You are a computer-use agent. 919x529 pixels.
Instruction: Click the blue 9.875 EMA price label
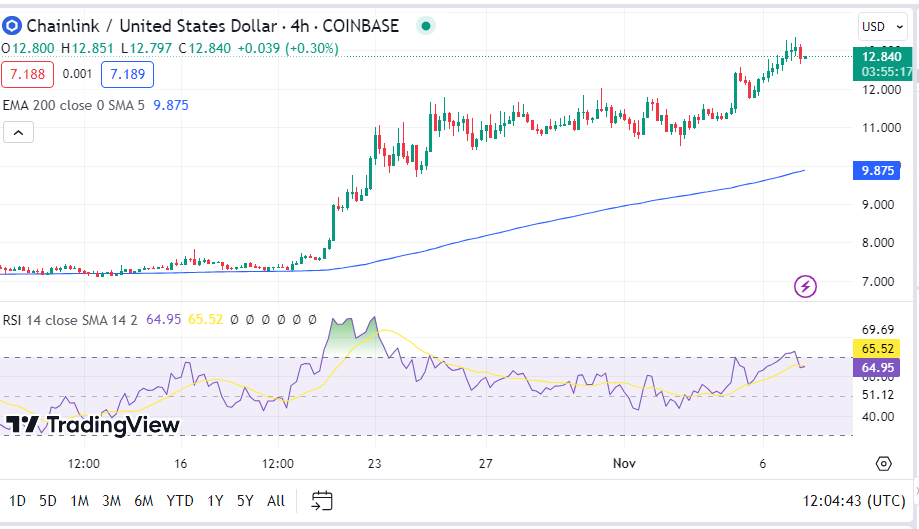coord(877,170)
